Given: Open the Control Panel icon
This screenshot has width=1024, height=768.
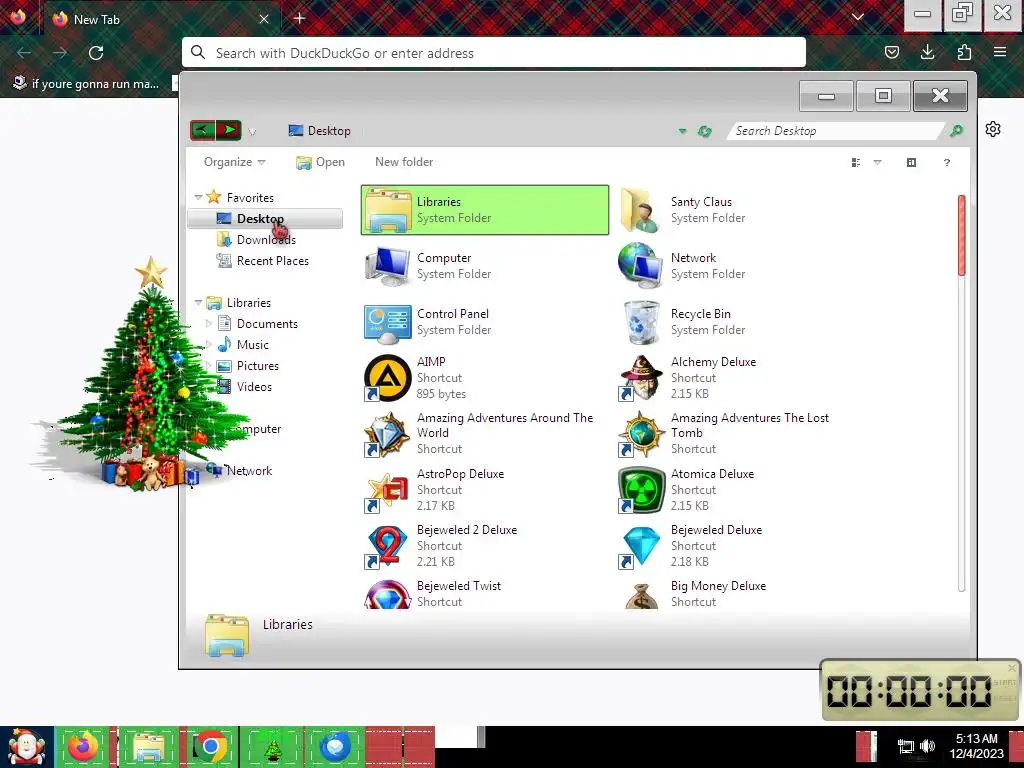Looking at the screenshot, I should [x=388, y=323].
